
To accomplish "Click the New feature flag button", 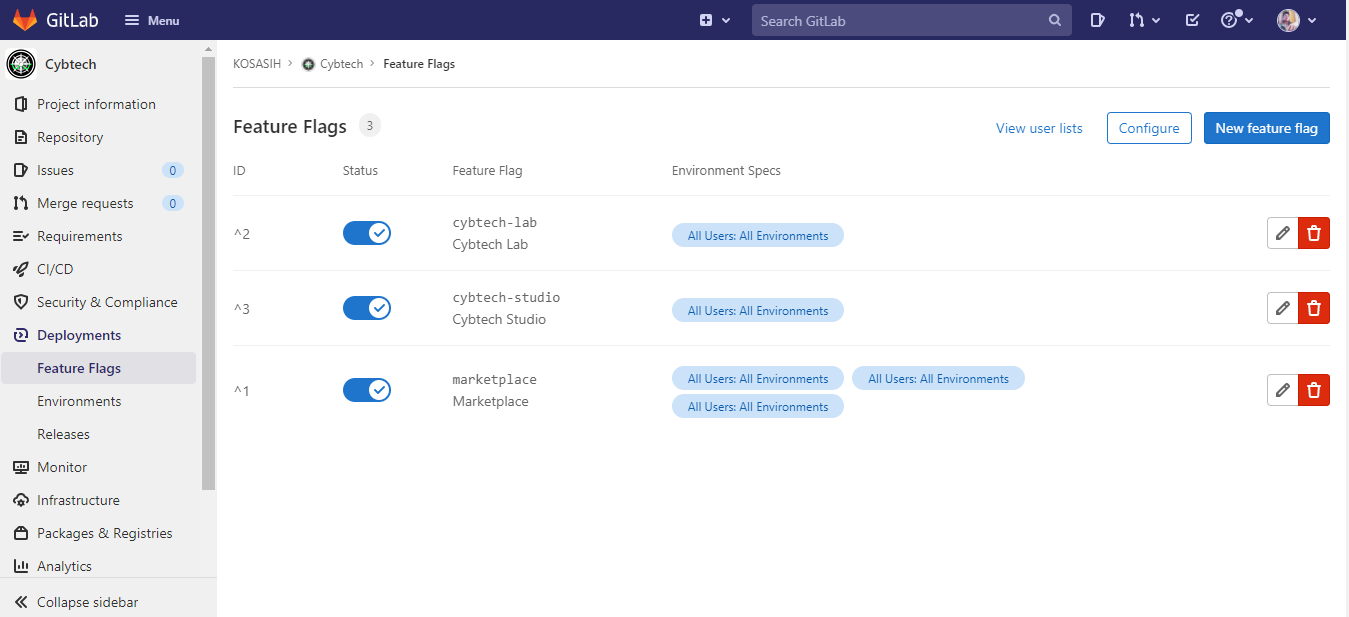I will pos(1266,128).
